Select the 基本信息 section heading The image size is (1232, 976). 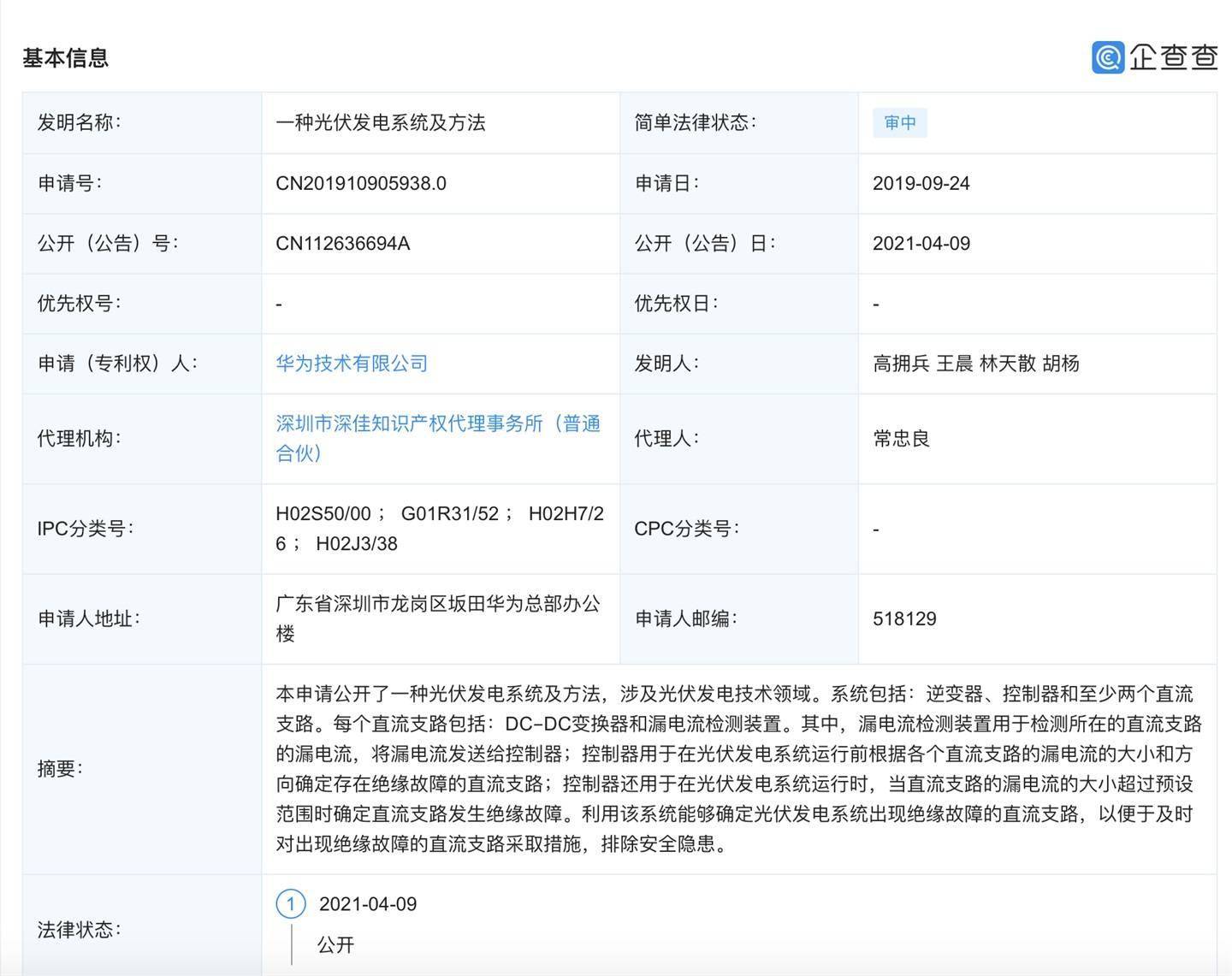[x=65, y=57]
